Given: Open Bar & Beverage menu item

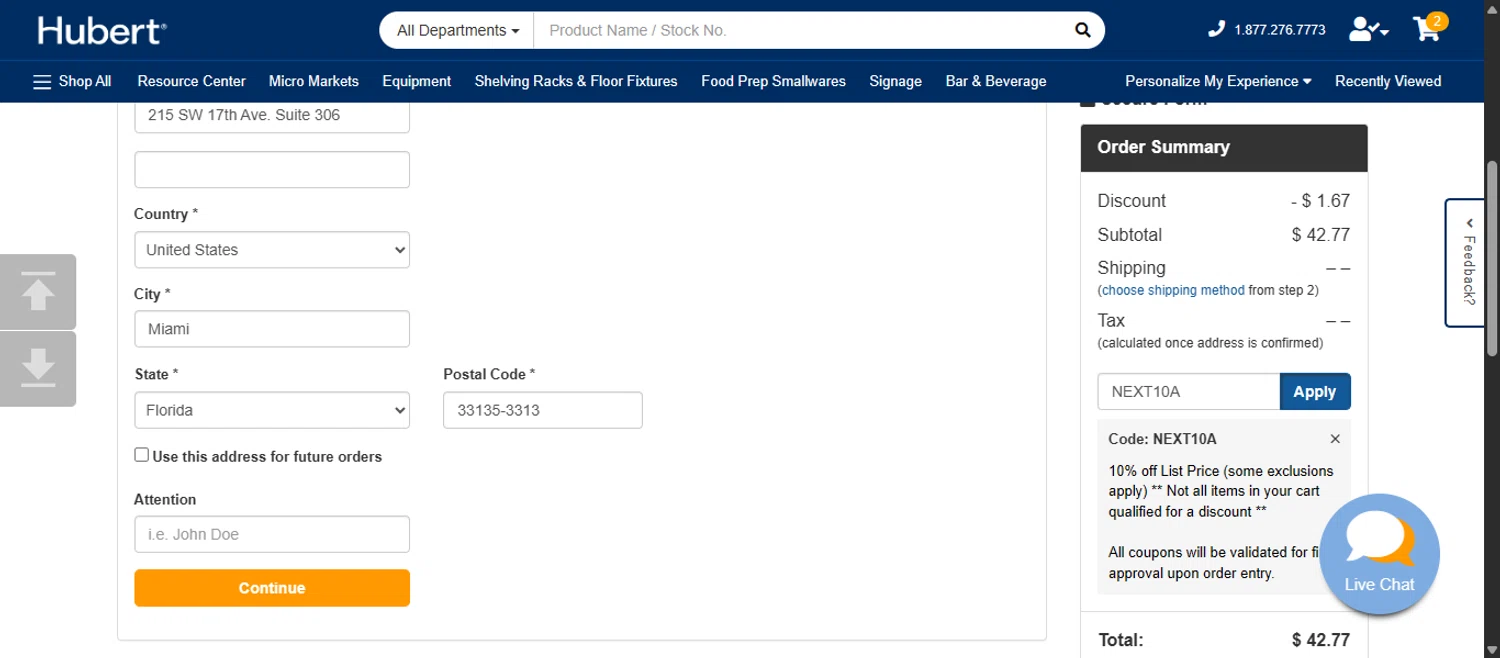Looking at the screenshot, I should [996, 81].
